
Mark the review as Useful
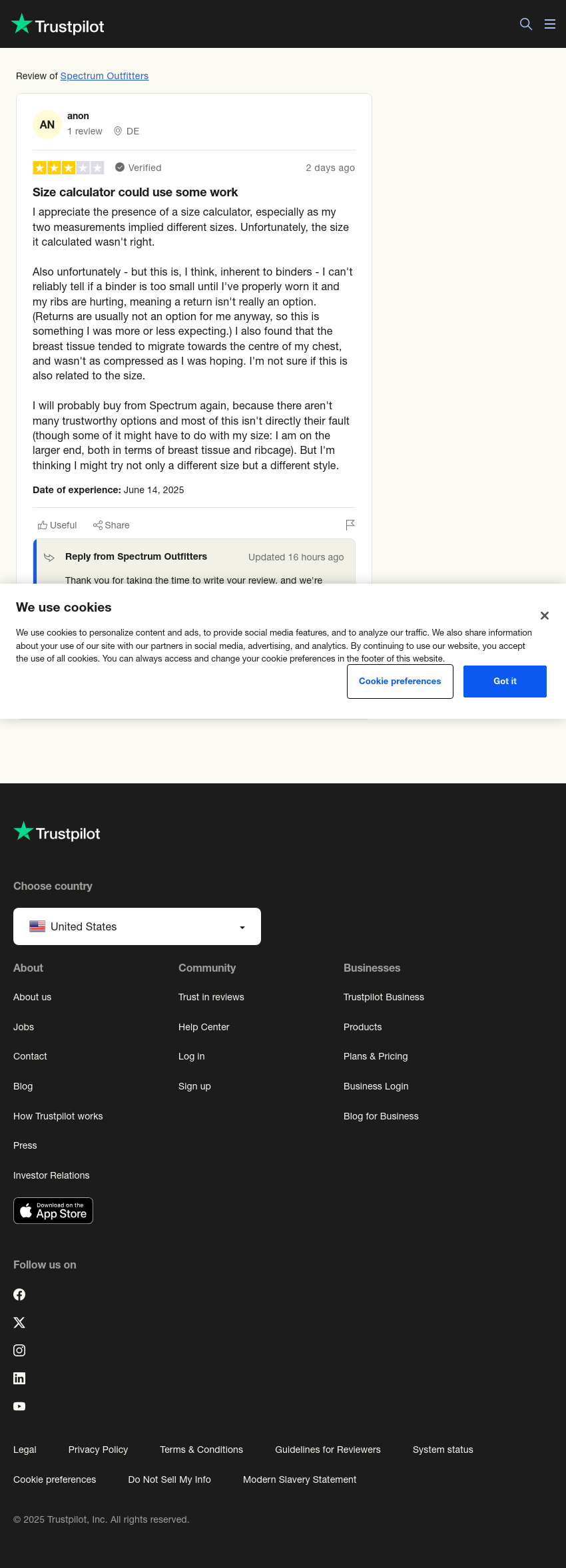57,525
